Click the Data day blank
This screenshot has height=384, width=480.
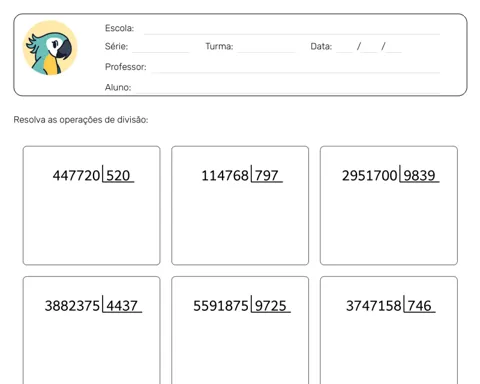345,52
